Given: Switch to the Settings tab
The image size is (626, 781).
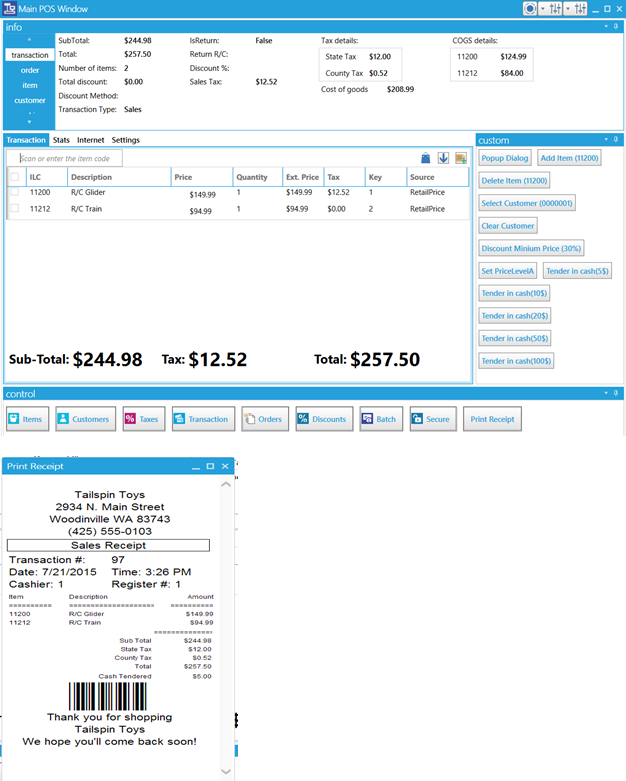Looking at the screenshot, I should [x=125, y=140].
